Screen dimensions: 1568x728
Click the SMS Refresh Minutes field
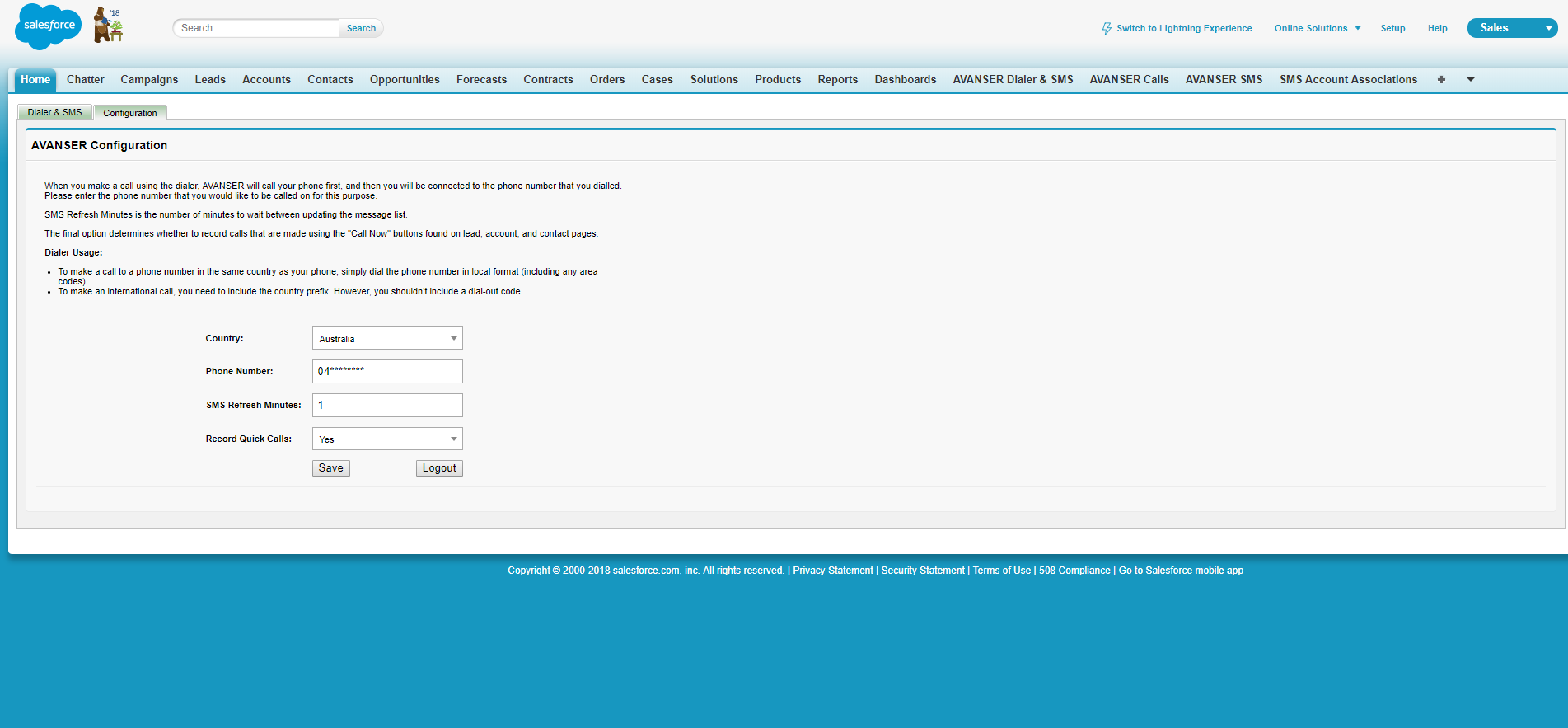tap(387, 406)
